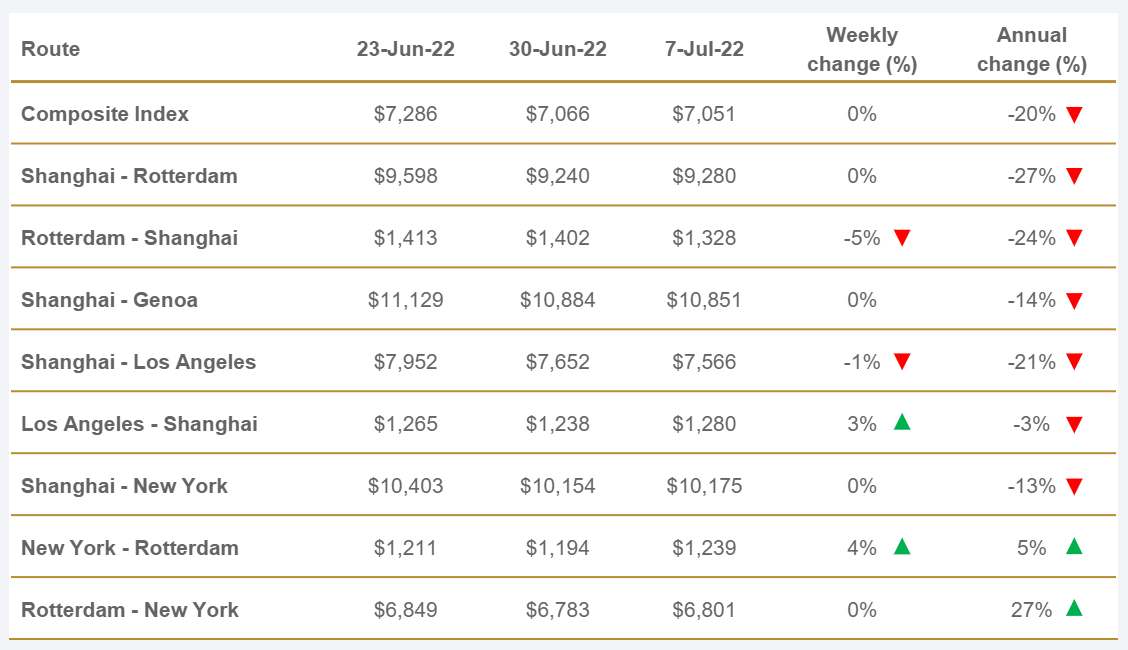The image size is (1128, 650).
Task: Click the 7-Jul-22 column header
Action: pos(704,49)
